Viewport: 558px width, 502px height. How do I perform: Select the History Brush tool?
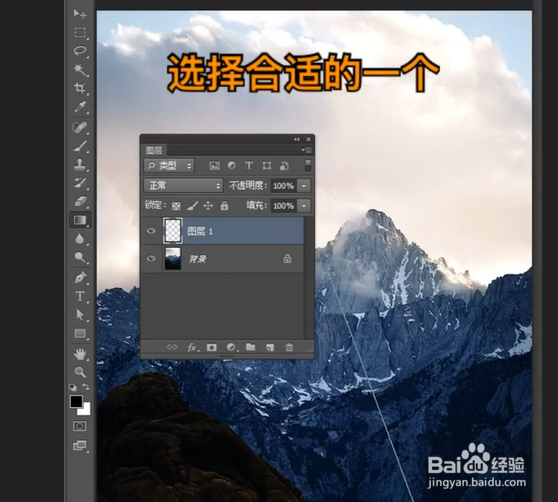coord(80,183)
